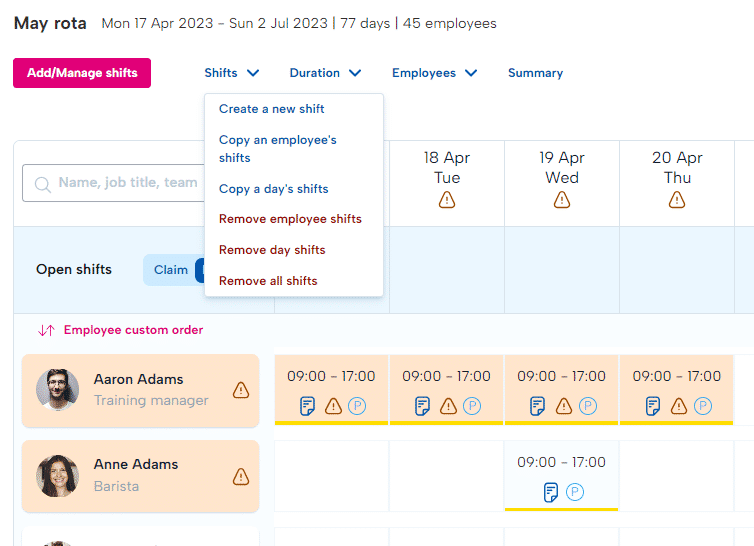The width and height of the screenshot is (754, 546).
Task: Select Copy an employee's shifts
Action: tap(277, 149)
